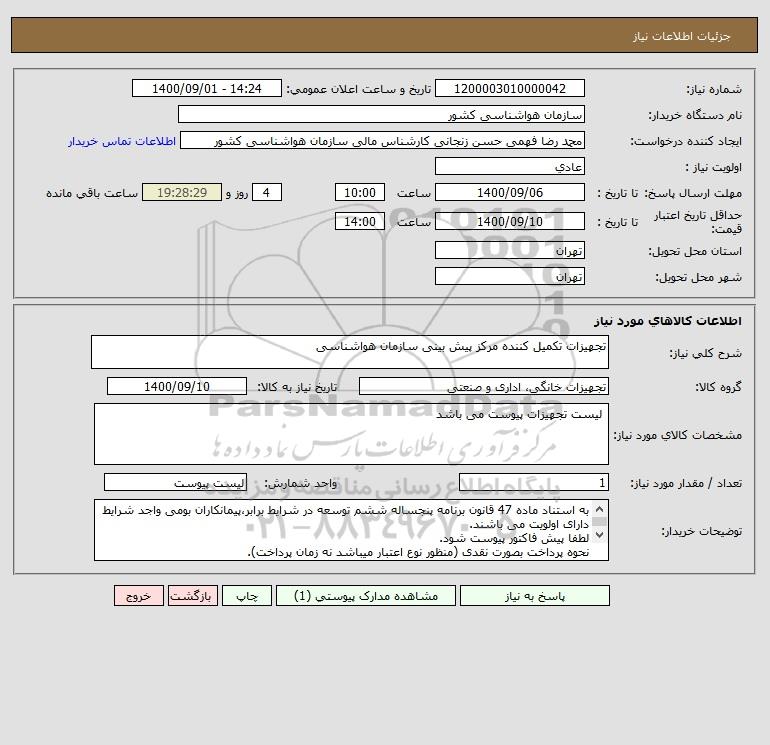Viewport: 770px width, 745px height.
Task: Click general description field تجهیزات تکمیل کننده
Action: [x=350, y=352]
